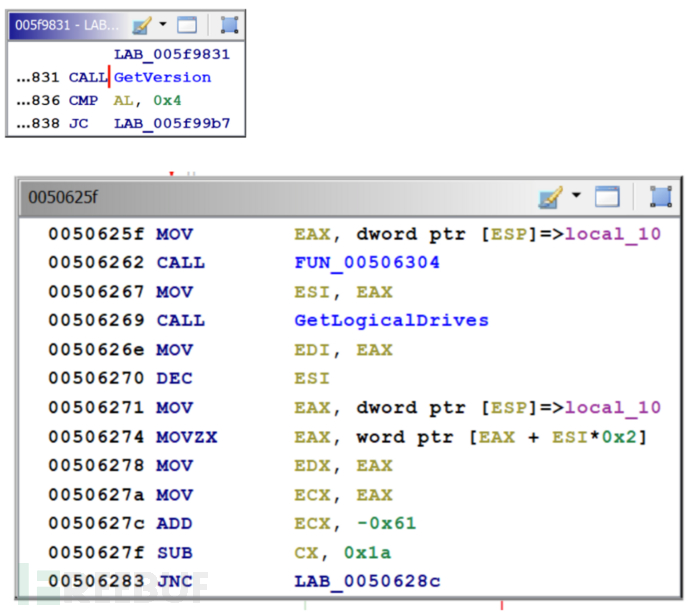
Task: Open color dropdown arrow in 0050625f block
Action: (x=578, y=197)
